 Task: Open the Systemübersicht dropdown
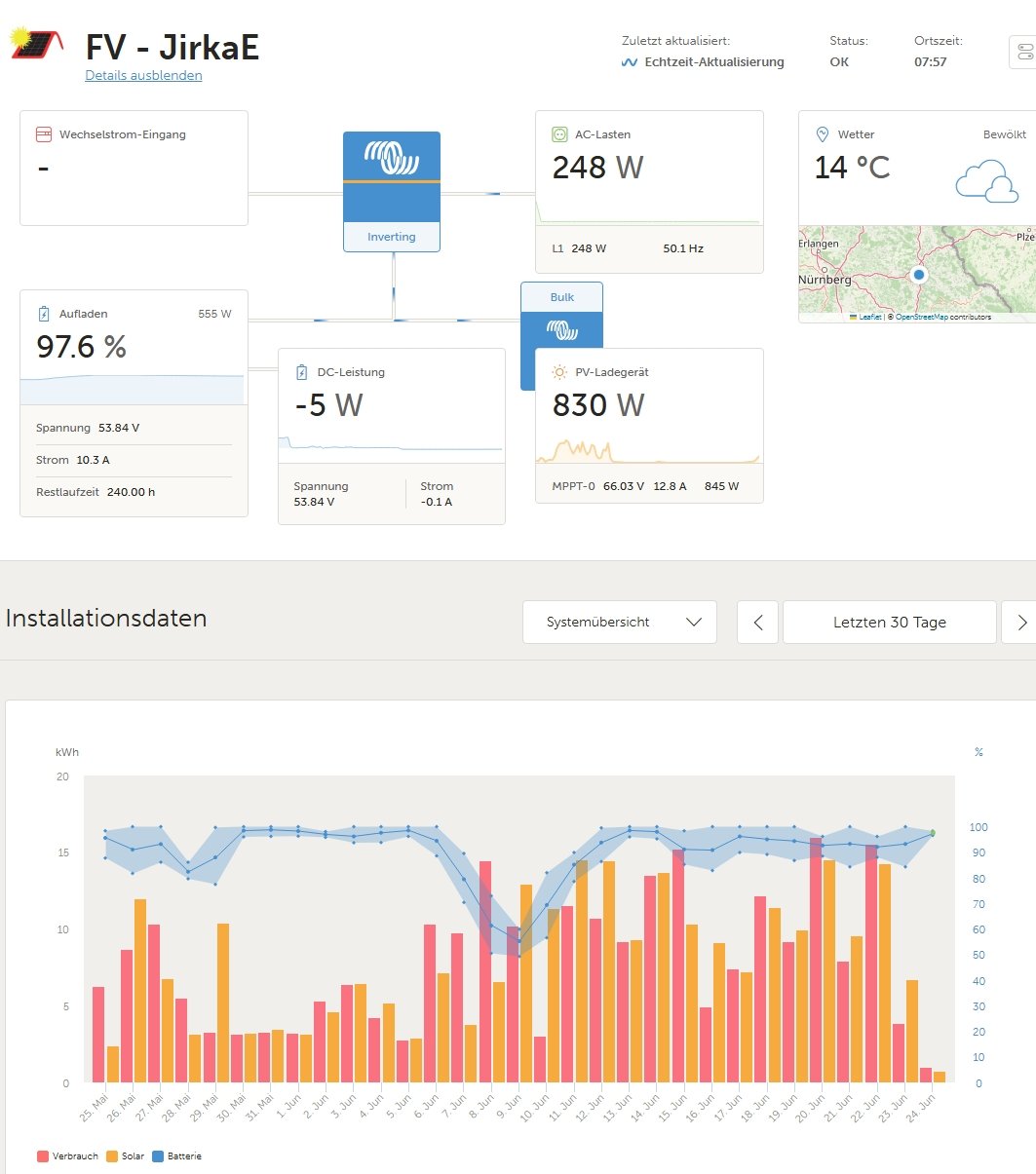click(x=619, y=622)
